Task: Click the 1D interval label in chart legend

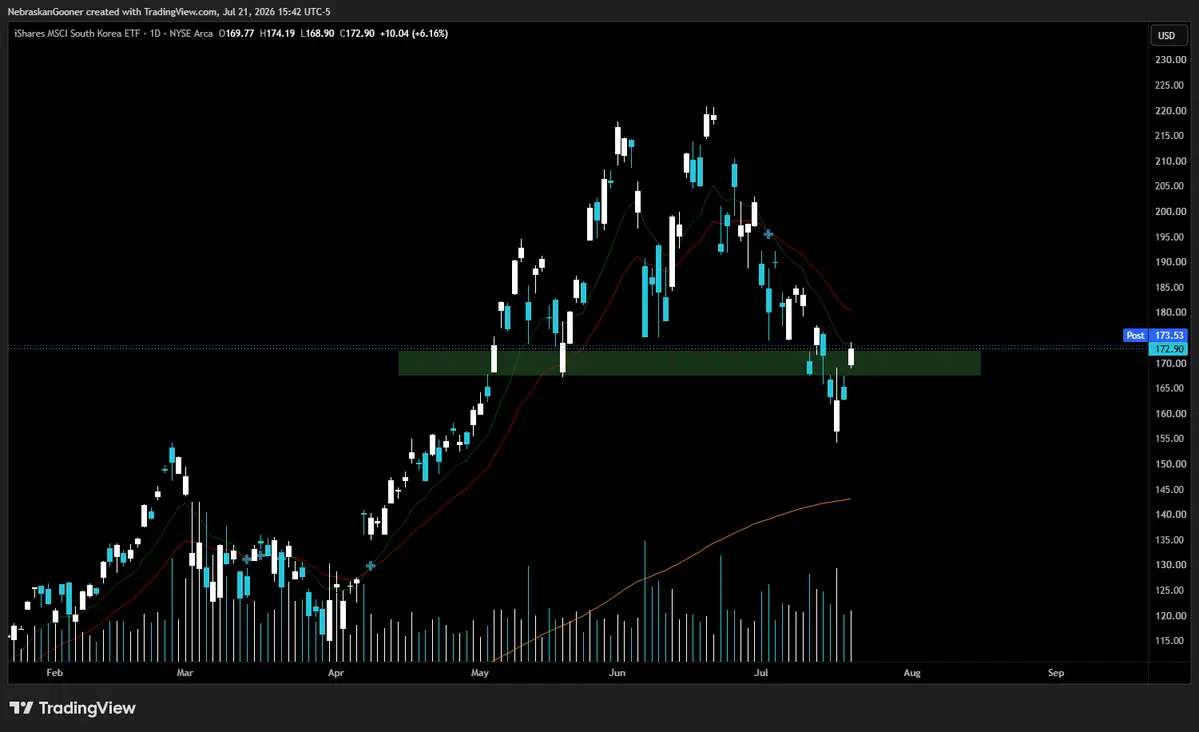Action: (x=155, y=34)
